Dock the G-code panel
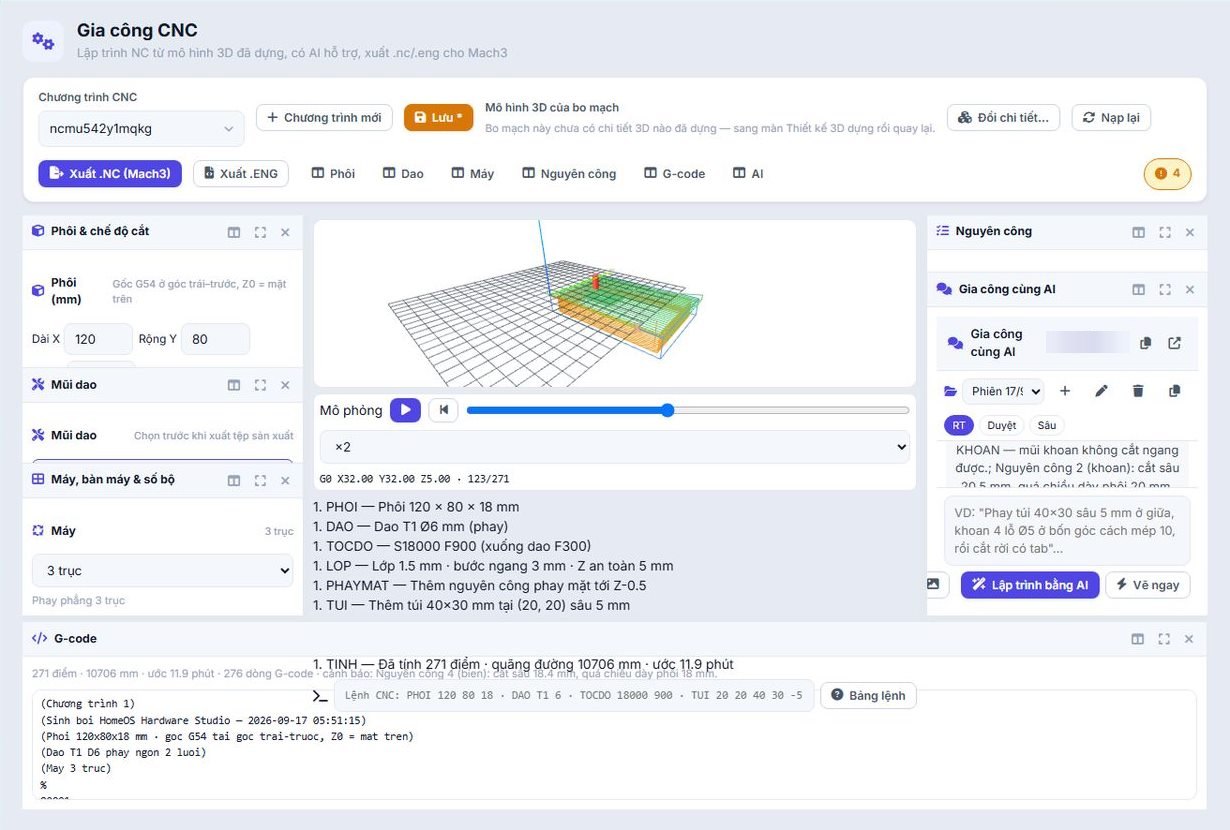This screenshot has width=1230, height=830. tap(1138, 639)
